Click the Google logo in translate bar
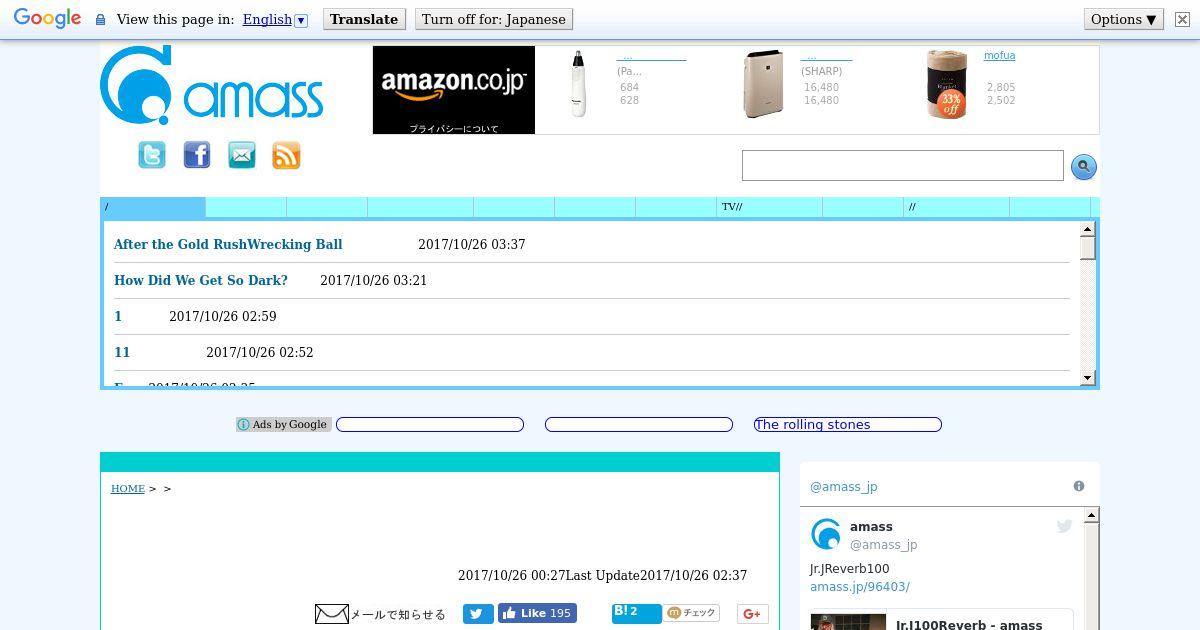This screenshot has height=630, width=1200. pos(47,19)
